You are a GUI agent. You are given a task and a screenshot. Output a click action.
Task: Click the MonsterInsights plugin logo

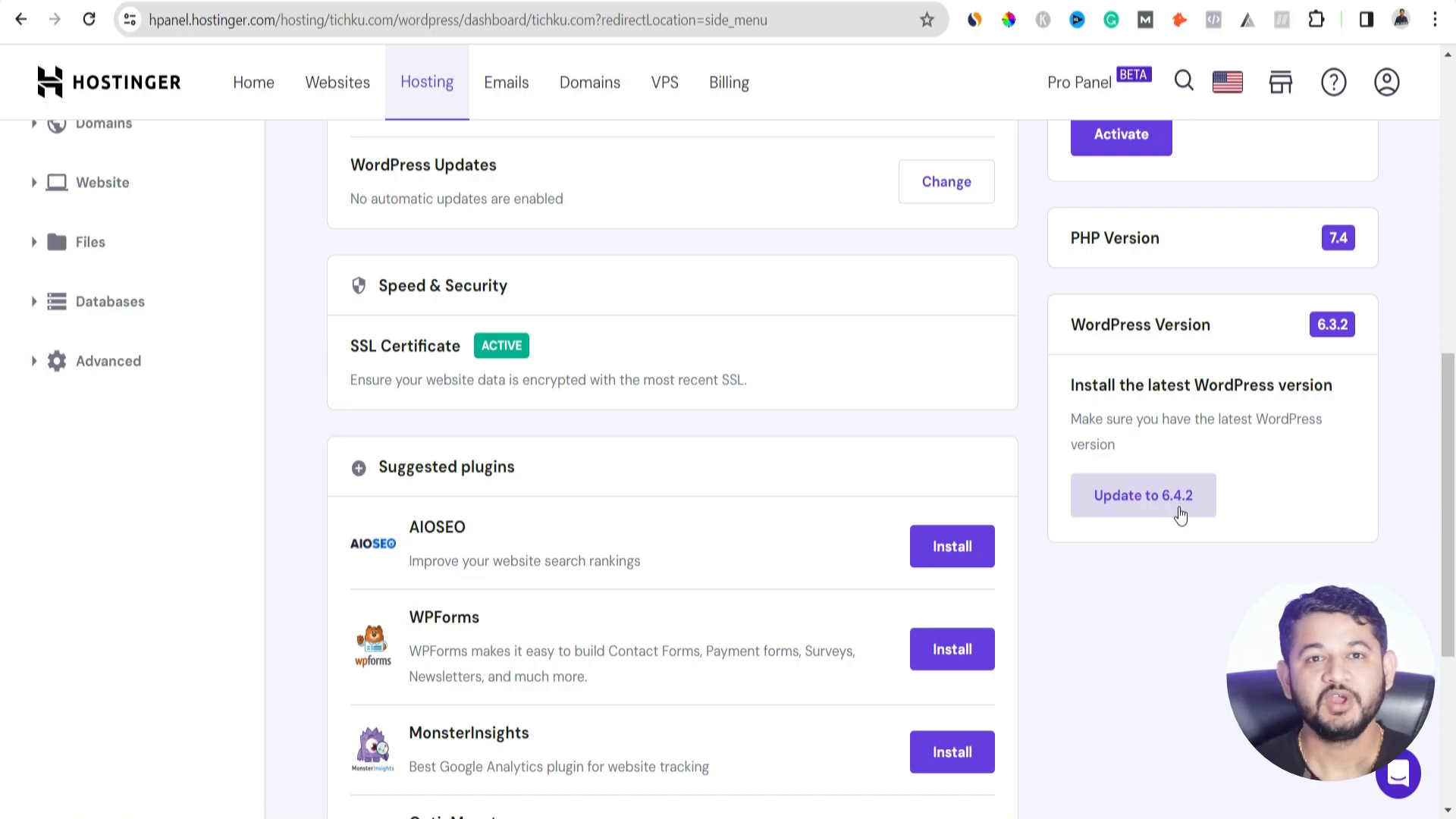373,749
